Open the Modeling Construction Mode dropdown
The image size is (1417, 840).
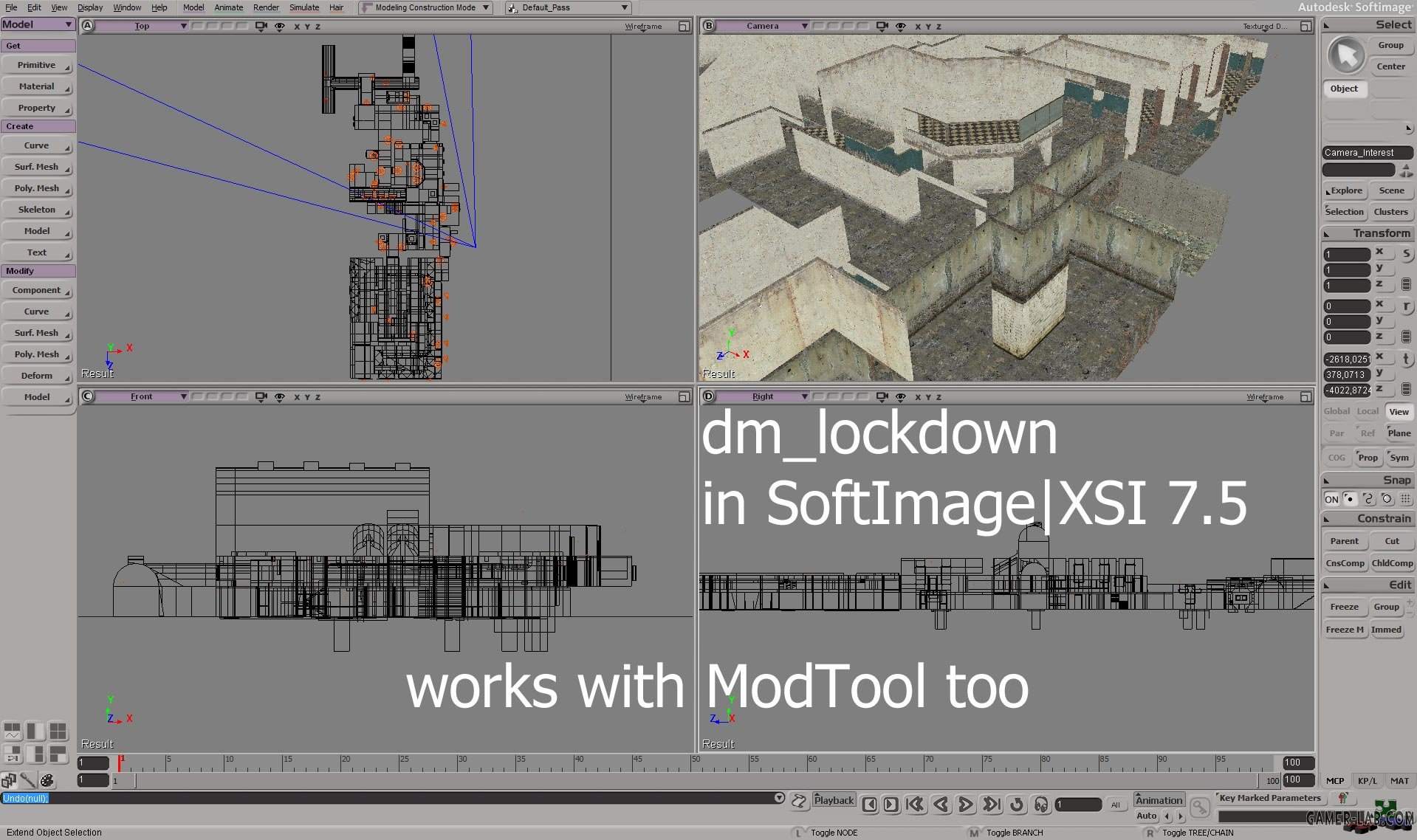pos(425,7)
